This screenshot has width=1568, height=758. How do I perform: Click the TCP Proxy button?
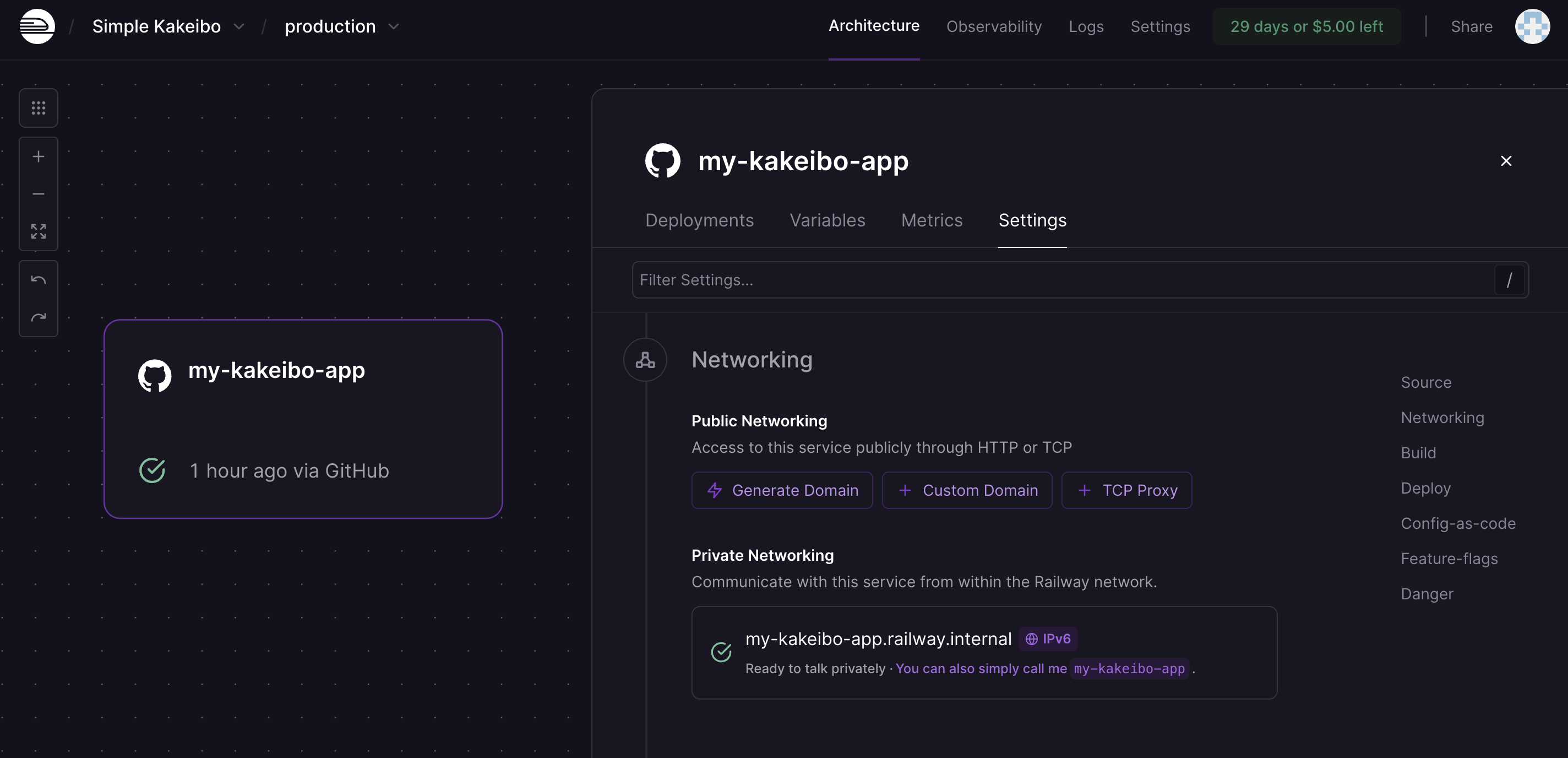[1126, 490]
